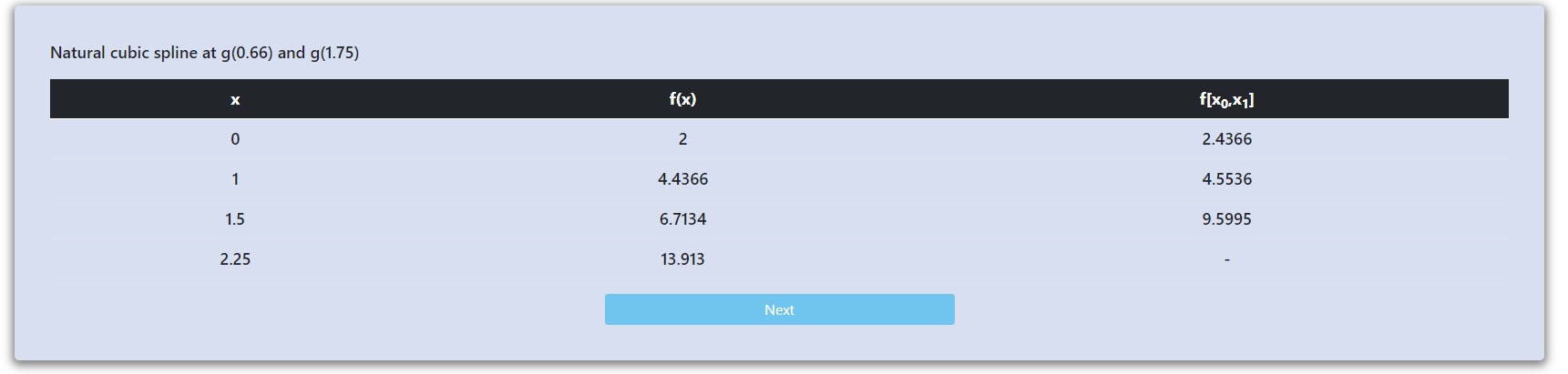Select the x value 0 cell
This screenshot has height=374, width=1568.
pos(235,139)
